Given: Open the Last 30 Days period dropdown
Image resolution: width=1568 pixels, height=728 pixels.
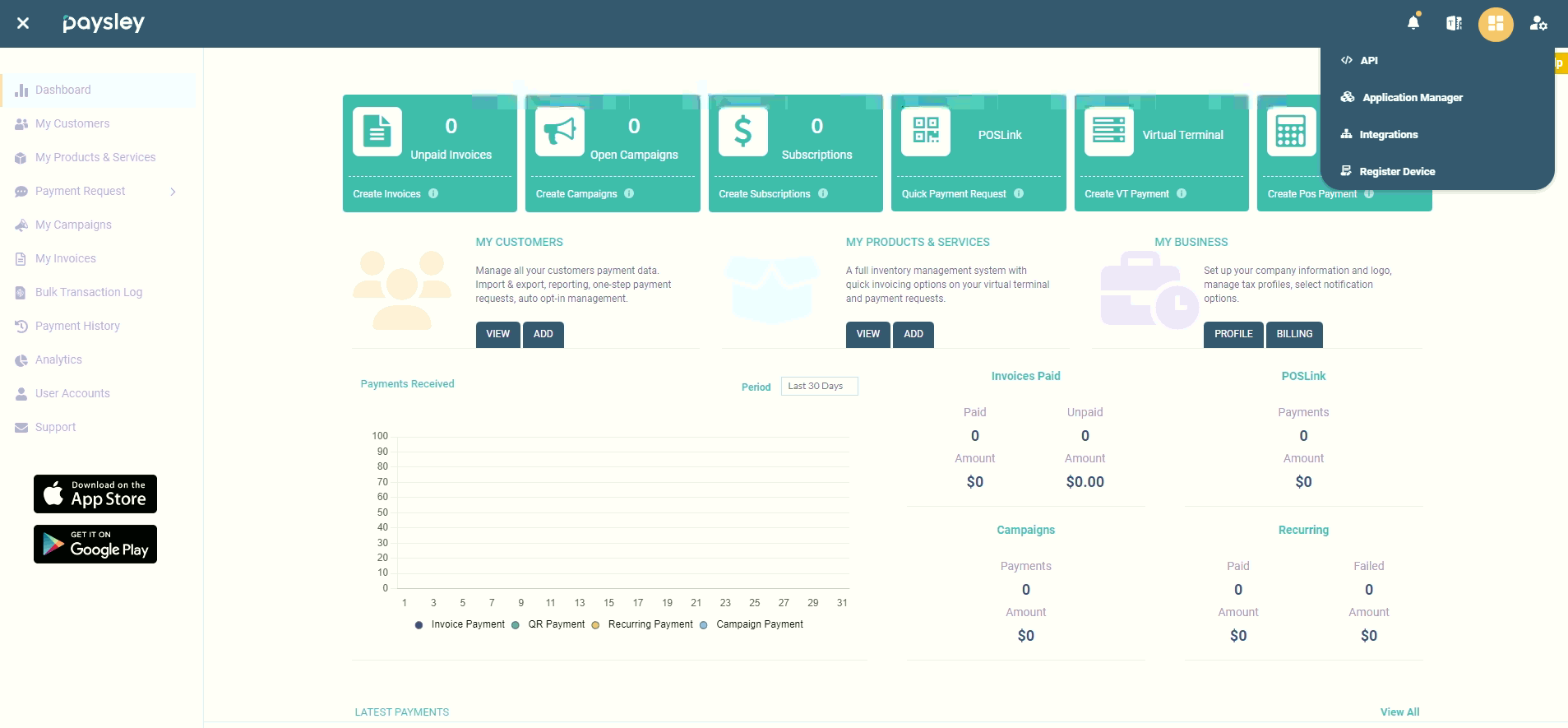Looking at the screenshot, I should (819, 386).
